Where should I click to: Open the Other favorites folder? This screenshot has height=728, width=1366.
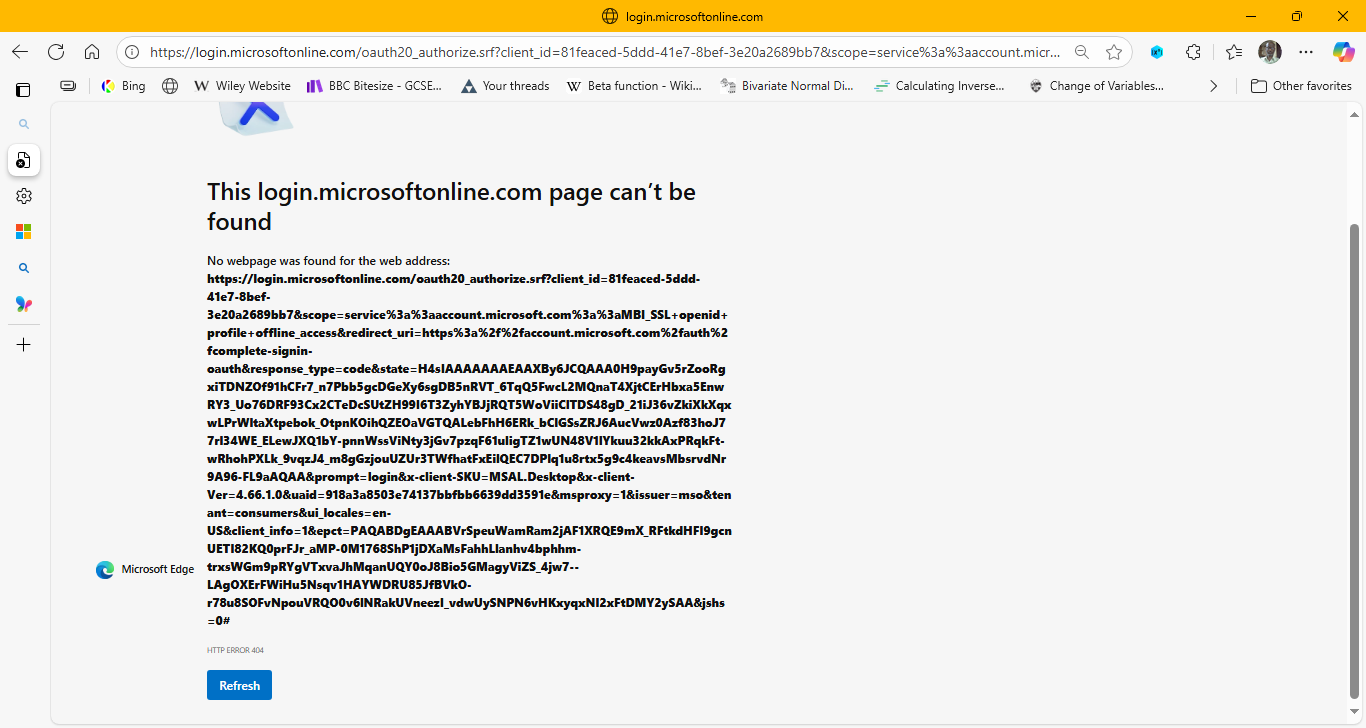1301,86
